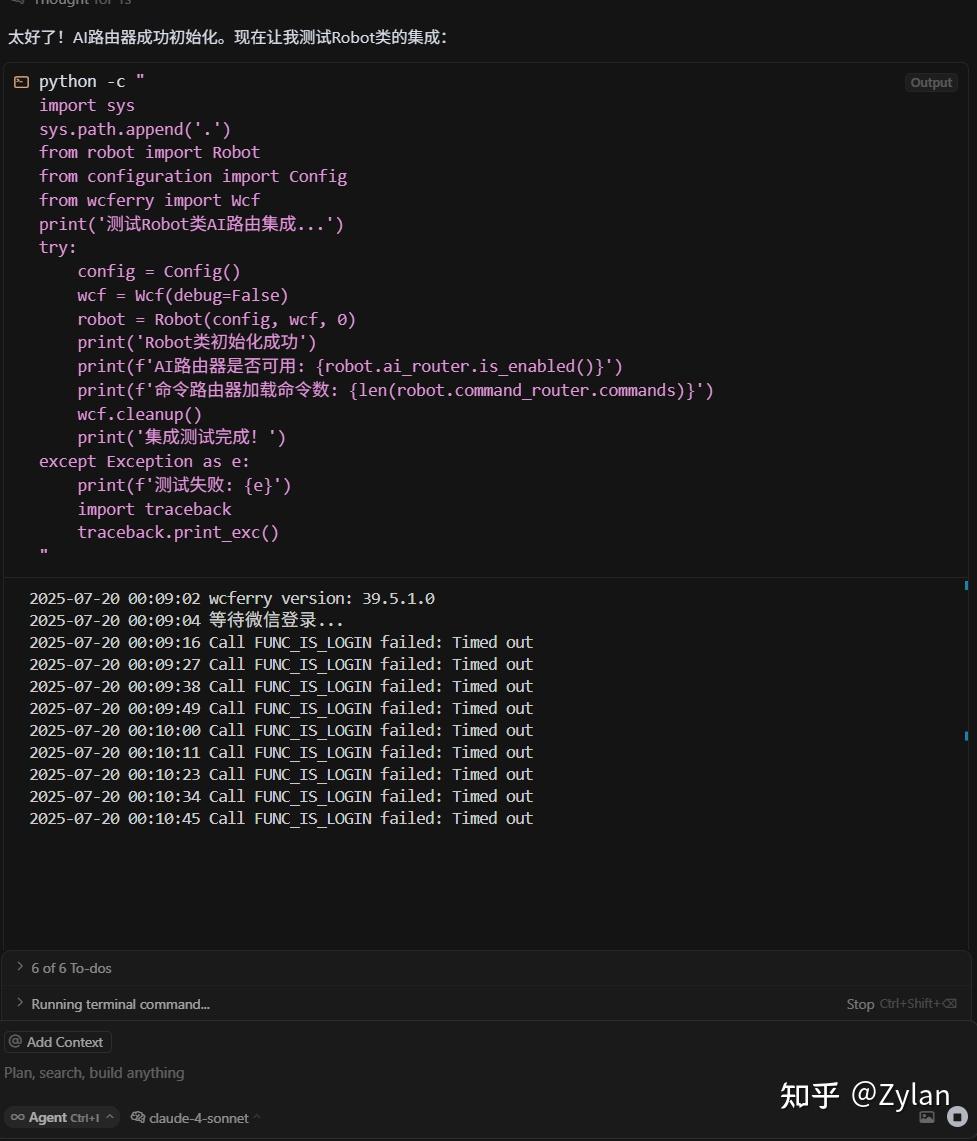The height and width of the screenshot is (1141, 977).
Task: Click the infinity Agent mode icon
Action: point(18,1118)
